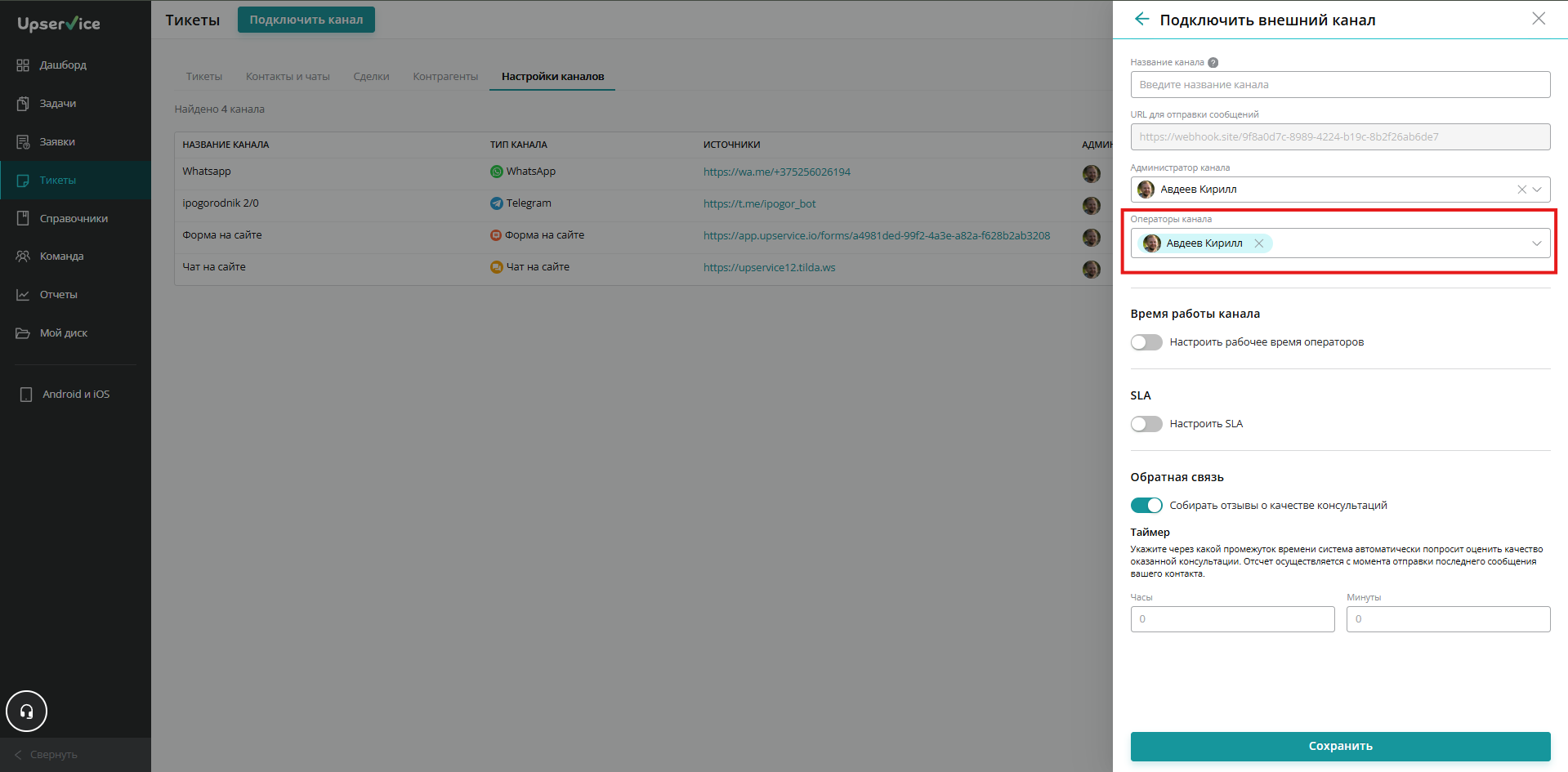Disable Собирать отзывы о качестве консультаций toggle
The height and width of the screenshot is (772, 1568).
click(x=1146, y=506)
